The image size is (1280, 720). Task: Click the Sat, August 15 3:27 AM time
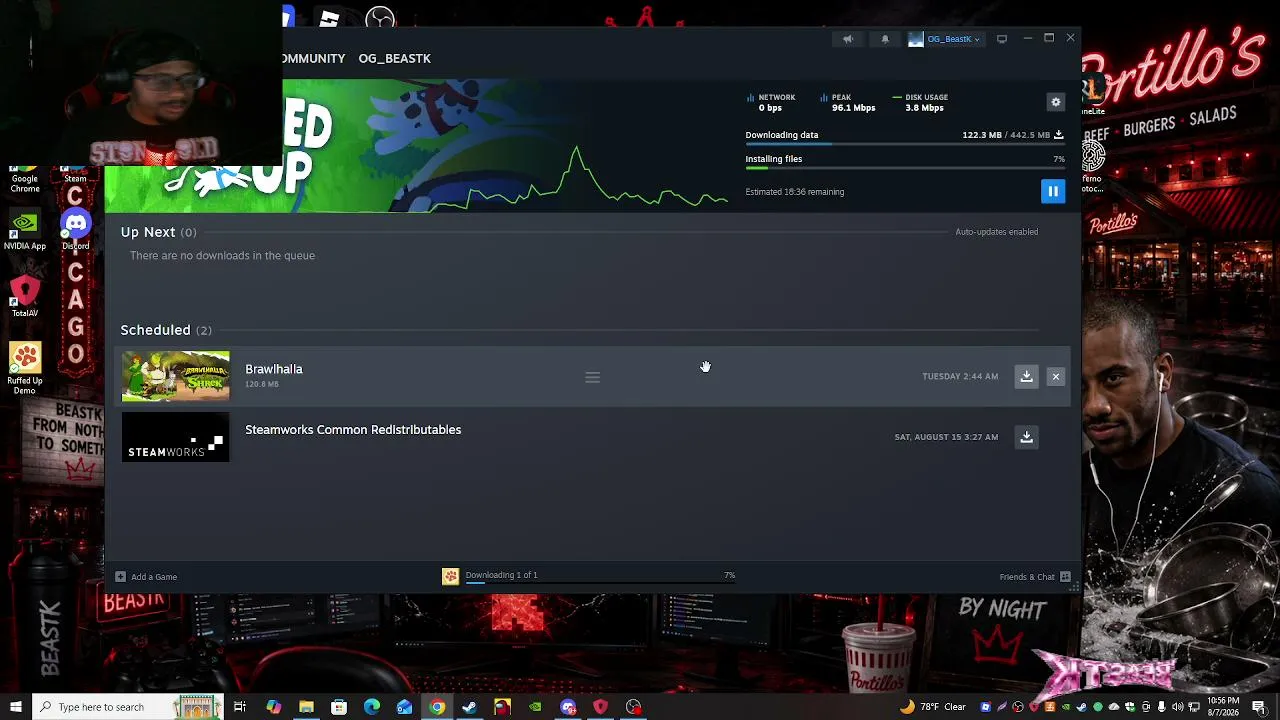pyautogui.click(x=946, y=437)
